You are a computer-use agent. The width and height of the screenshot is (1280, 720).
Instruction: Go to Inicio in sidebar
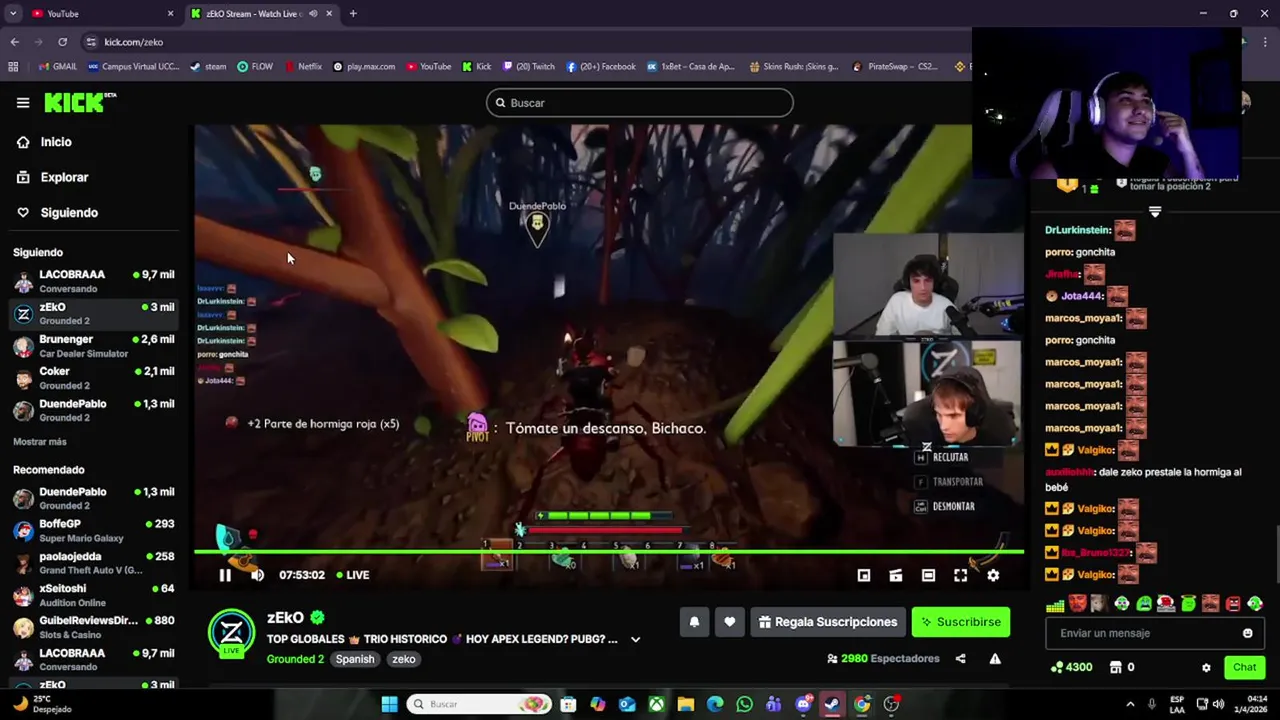[x=56, y=142]
